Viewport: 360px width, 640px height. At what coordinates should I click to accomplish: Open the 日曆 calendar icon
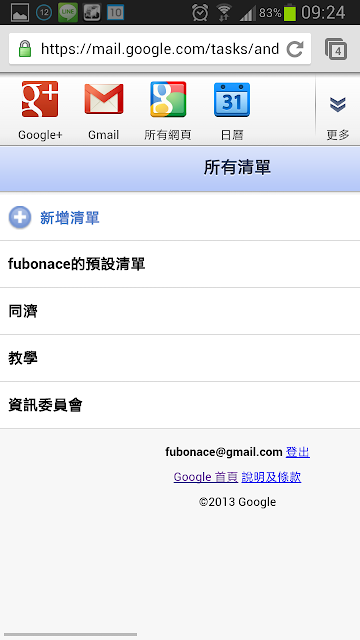(x=232, y=100)
